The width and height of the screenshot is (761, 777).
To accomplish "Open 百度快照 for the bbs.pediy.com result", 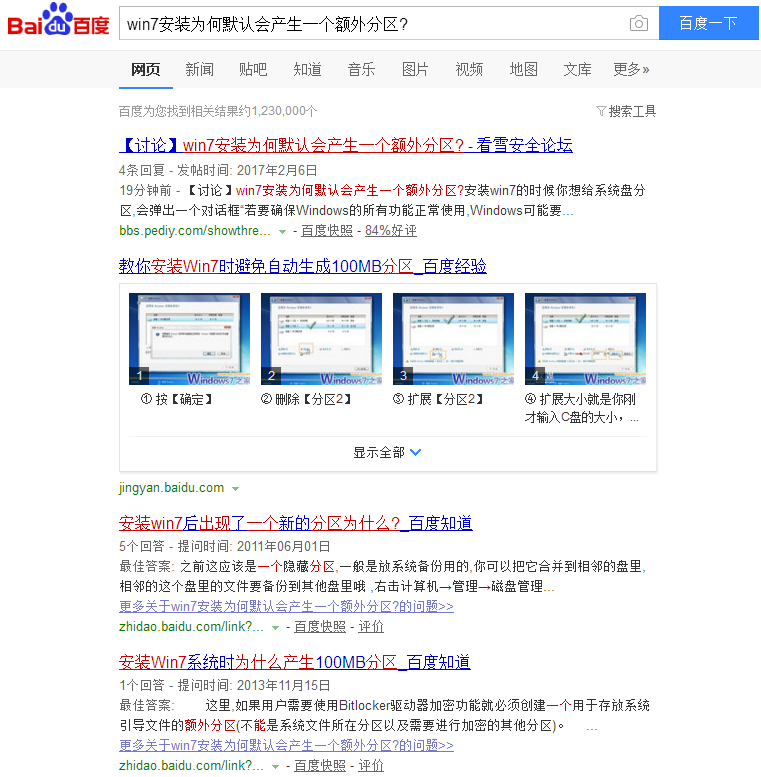I will pyautogui.click(x=327, y=231).
